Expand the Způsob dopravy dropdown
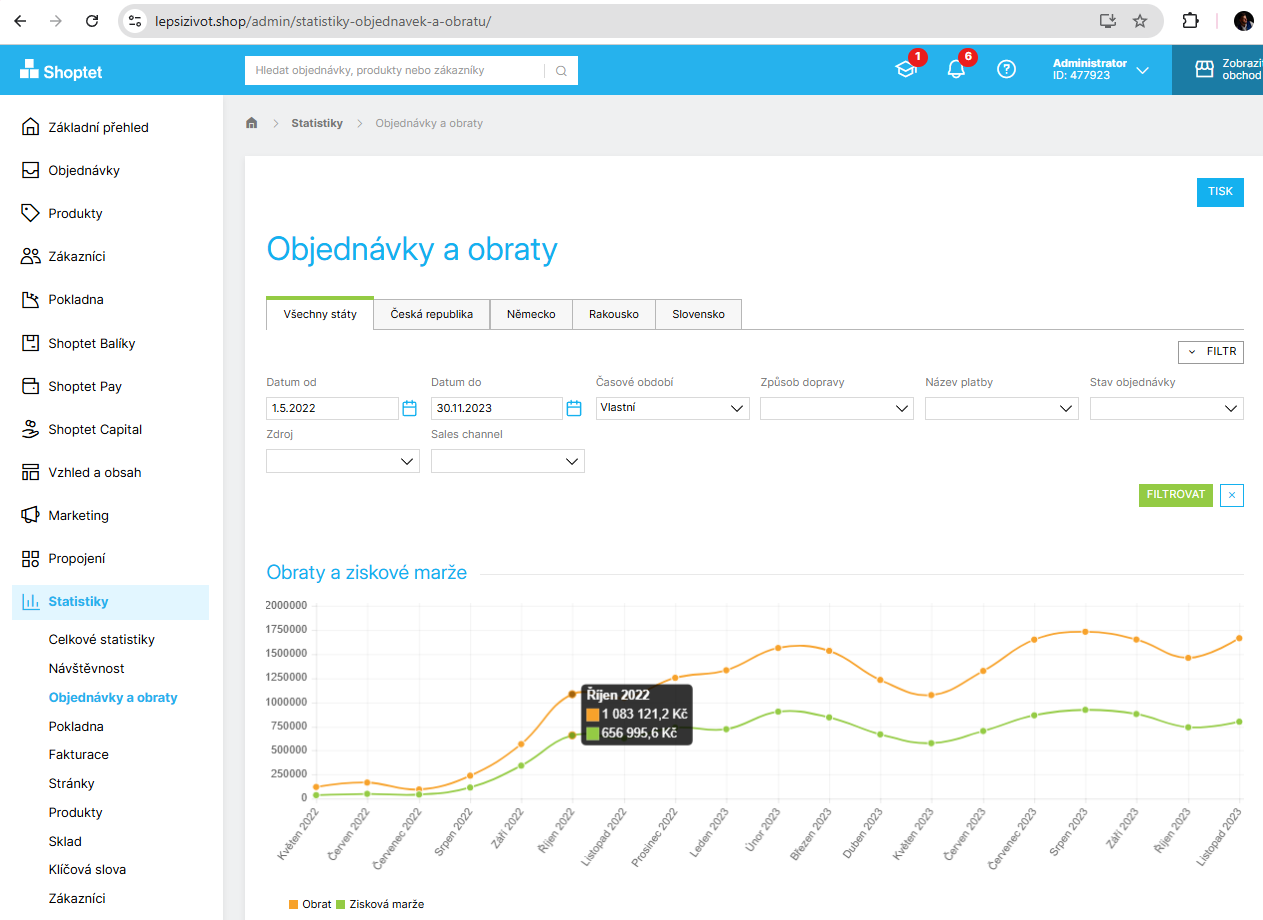 click(x=837, y=408)
